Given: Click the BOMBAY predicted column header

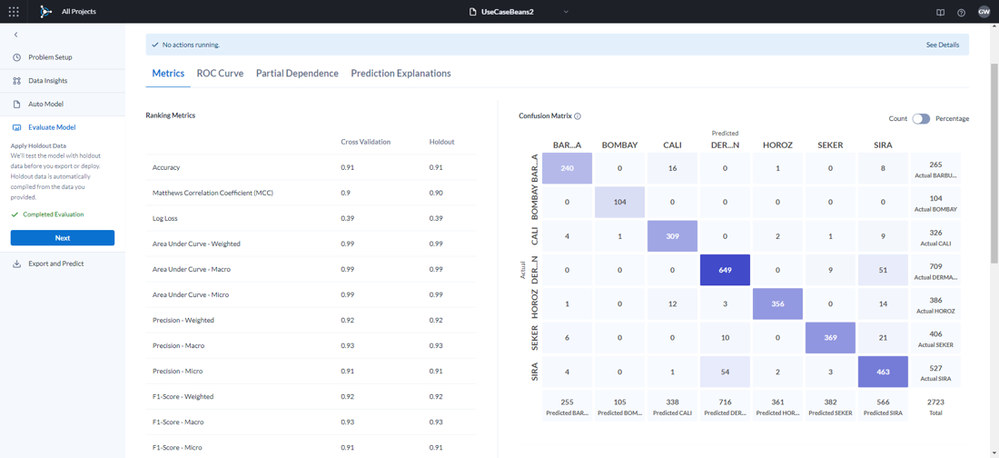Looking at the screenshot, I should click(x=619, y=145).
